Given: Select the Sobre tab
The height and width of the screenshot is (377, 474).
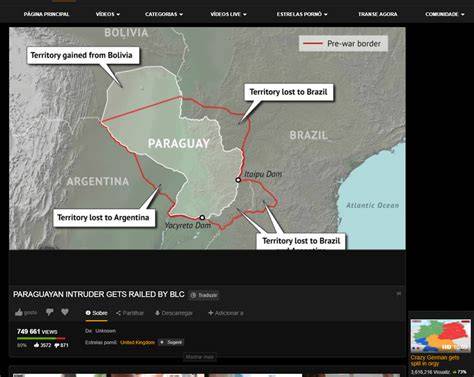Looking at the screenshot, I should click(x=96, y=313).
